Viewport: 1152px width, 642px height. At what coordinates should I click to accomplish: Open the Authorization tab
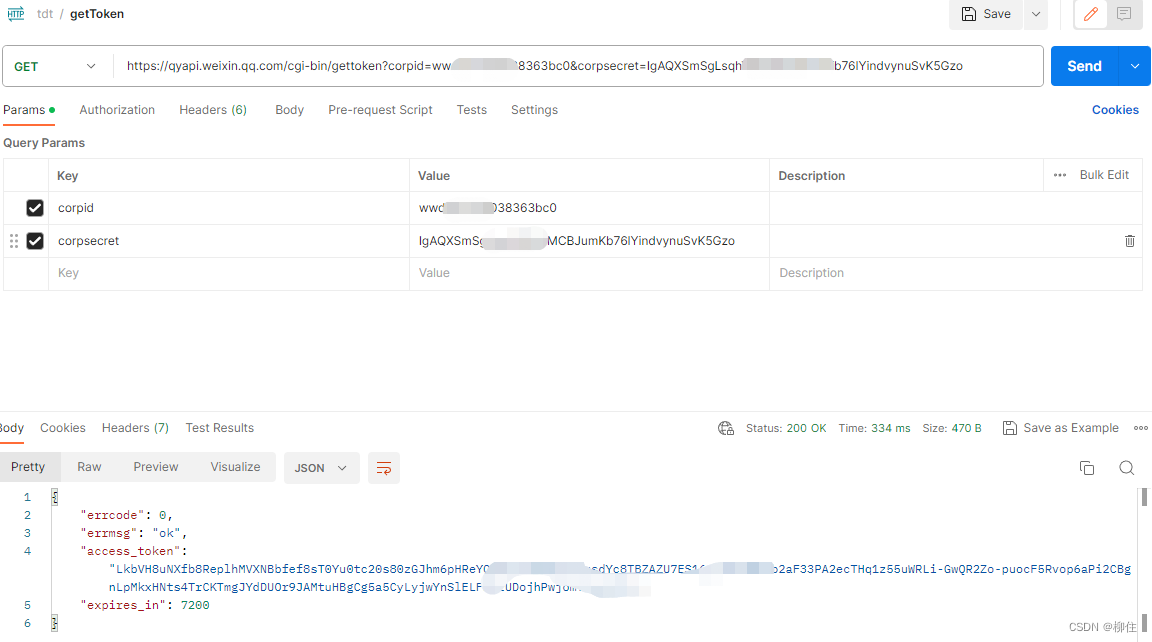coord(117,110)
